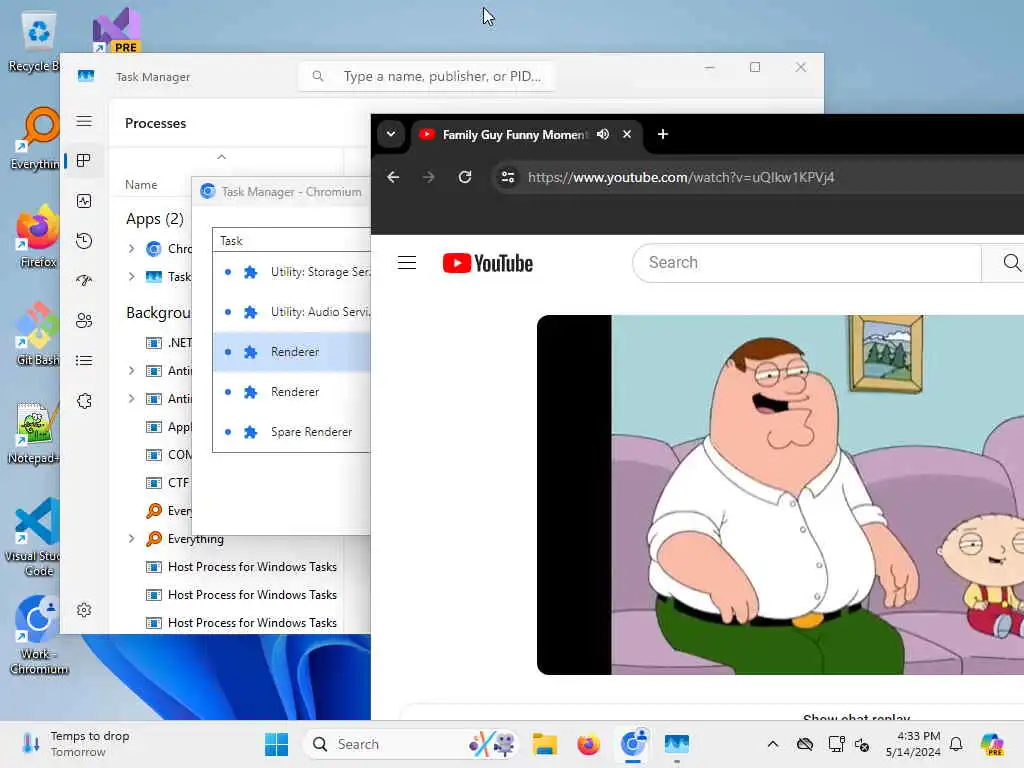Select Processes page icon in Task Manager sidebar
This screenshot has width=1024, height=768.
(x=84, y=161)
